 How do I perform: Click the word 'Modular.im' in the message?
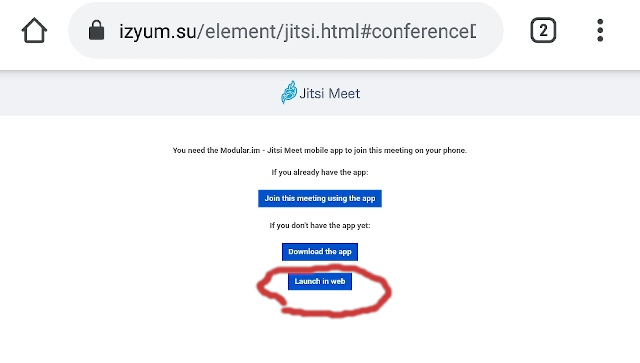(240, 150)
